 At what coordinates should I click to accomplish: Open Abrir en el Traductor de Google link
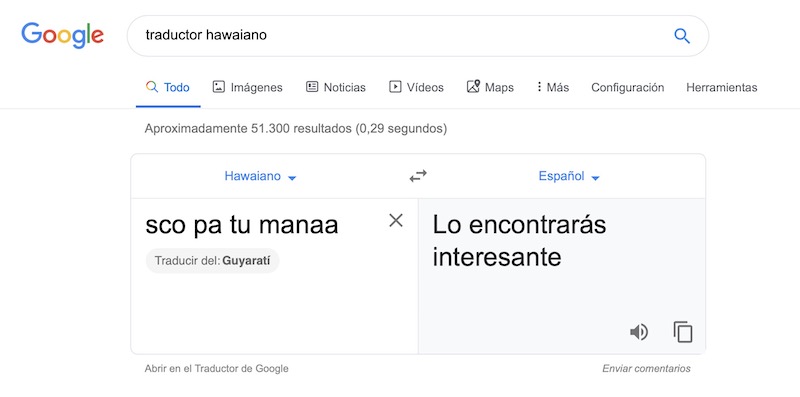pos(216,368)
